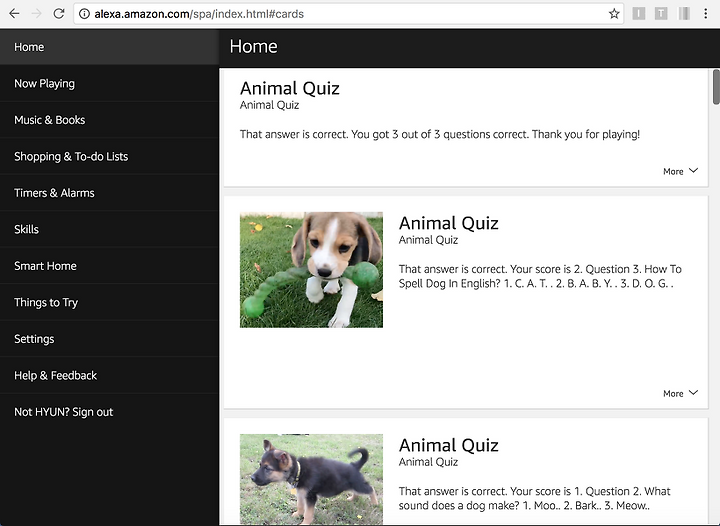The width and height of the screenshot is (720, 526).
Task: Open the Chrome three-dot menu
Action: (706, 14)
